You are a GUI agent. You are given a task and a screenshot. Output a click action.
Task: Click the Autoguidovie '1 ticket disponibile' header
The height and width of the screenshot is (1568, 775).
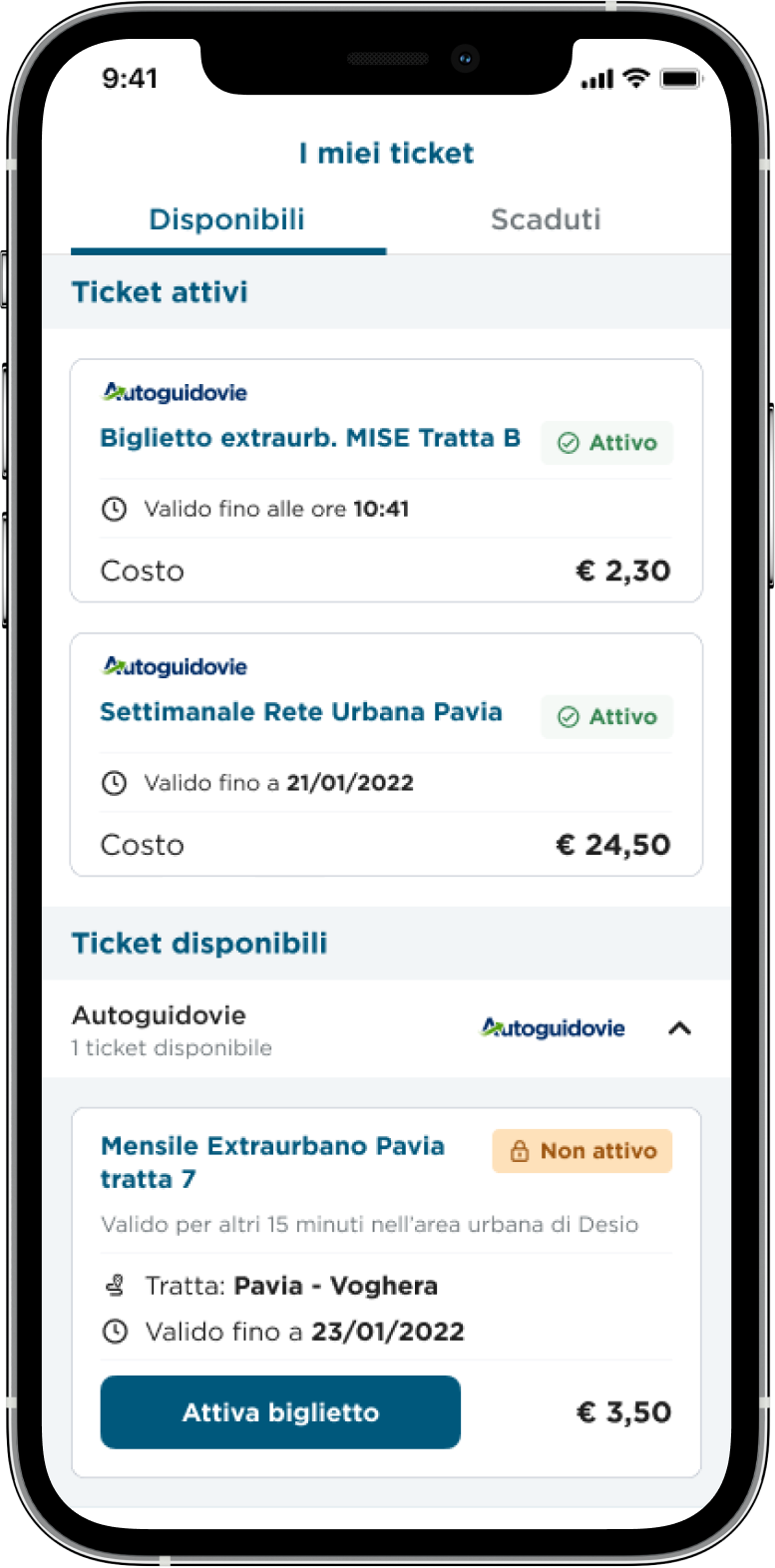(387, 1029)
